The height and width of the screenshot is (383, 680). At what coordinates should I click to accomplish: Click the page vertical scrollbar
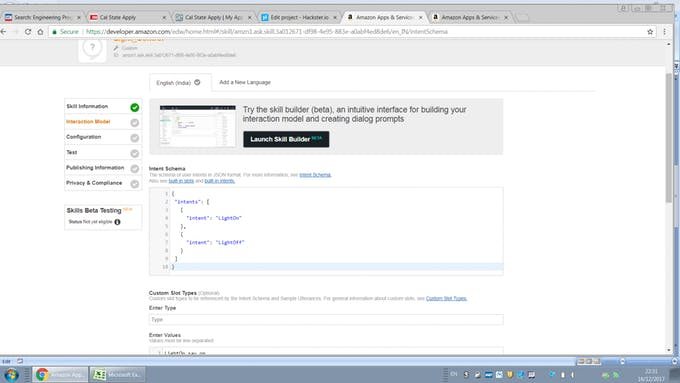[x=669, y=137]
